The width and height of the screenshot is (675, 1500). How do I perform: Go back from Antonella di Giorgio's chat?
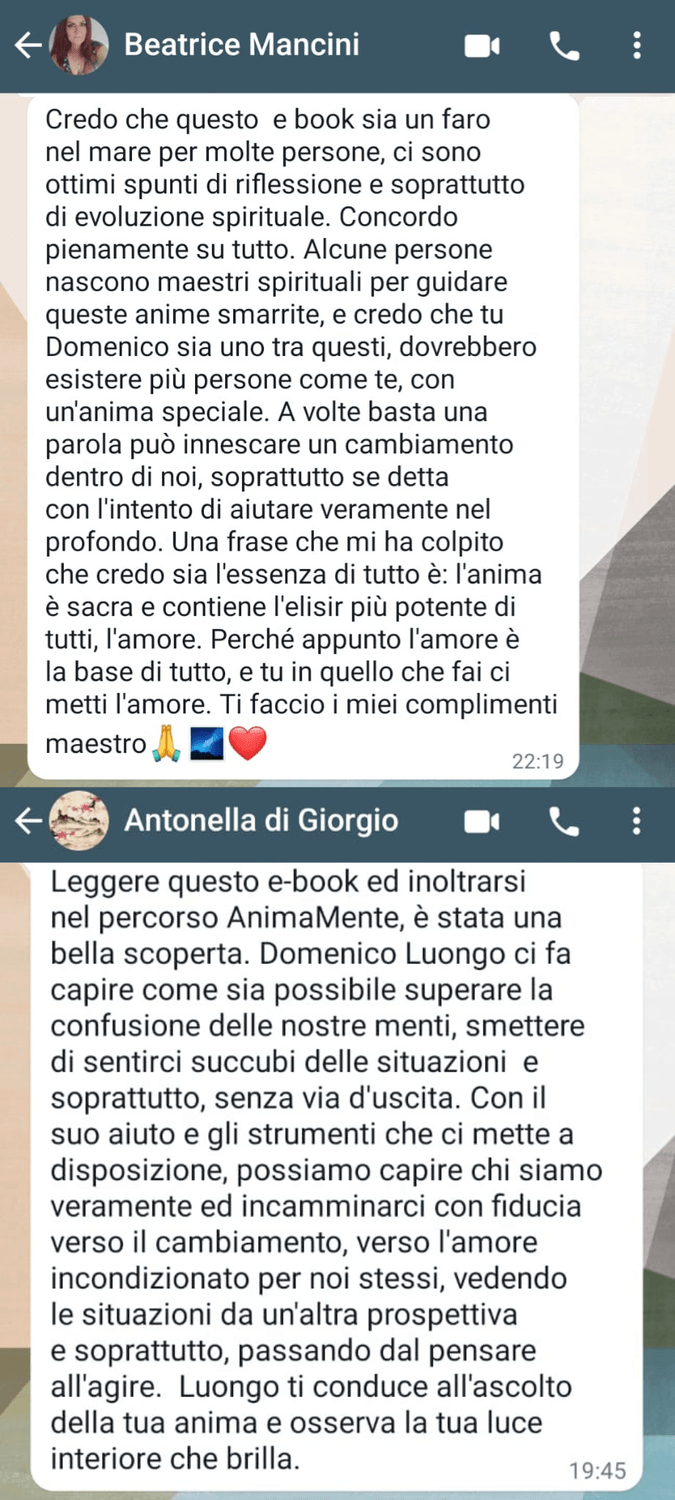tap(28, 822)
